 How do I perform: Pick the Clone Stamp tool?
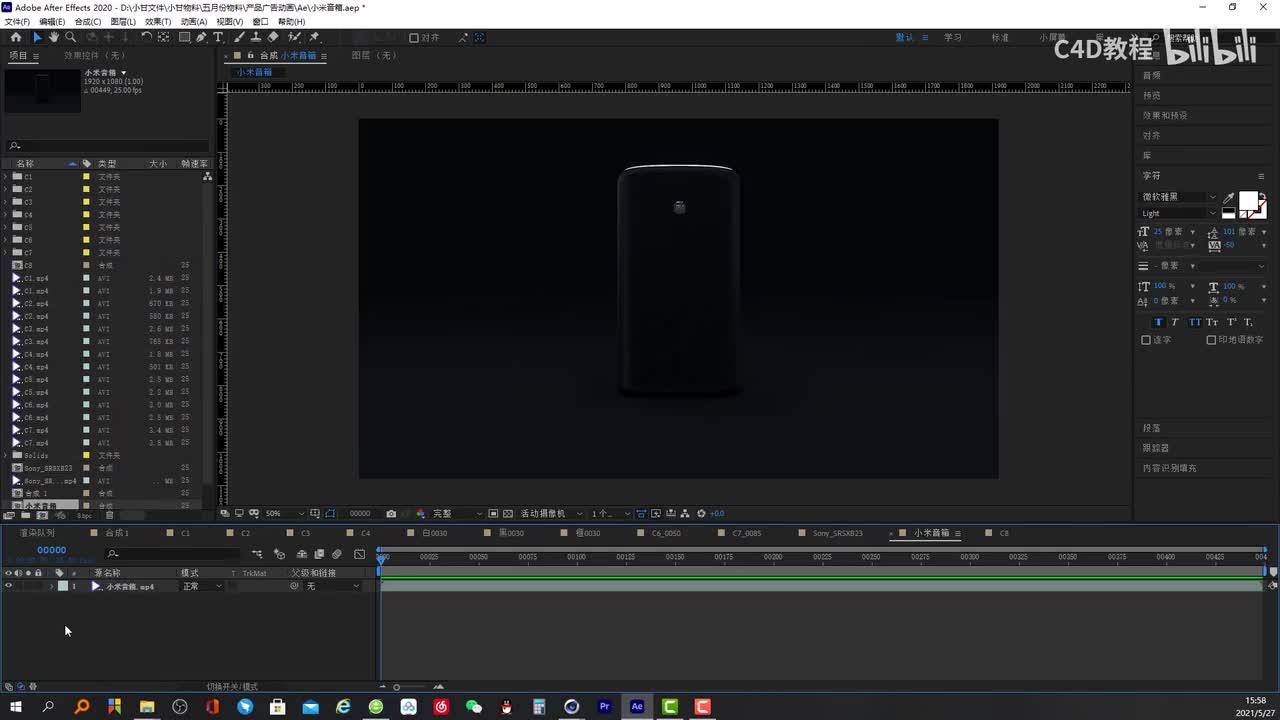tap(257, 37)
